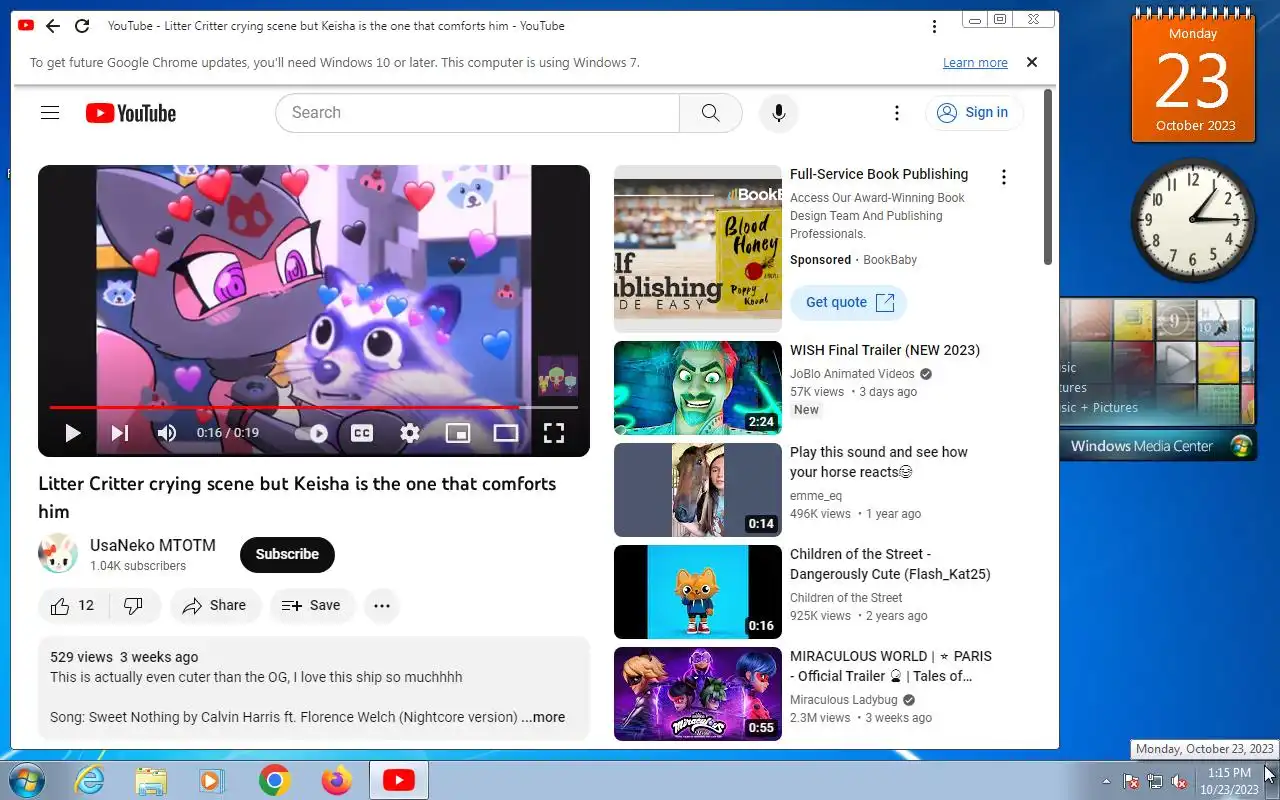Open ad options menu for Full-Service Book Publishing
Image resolution: width=1280 pixels, height=800 pixels.
click(1003, 177)
